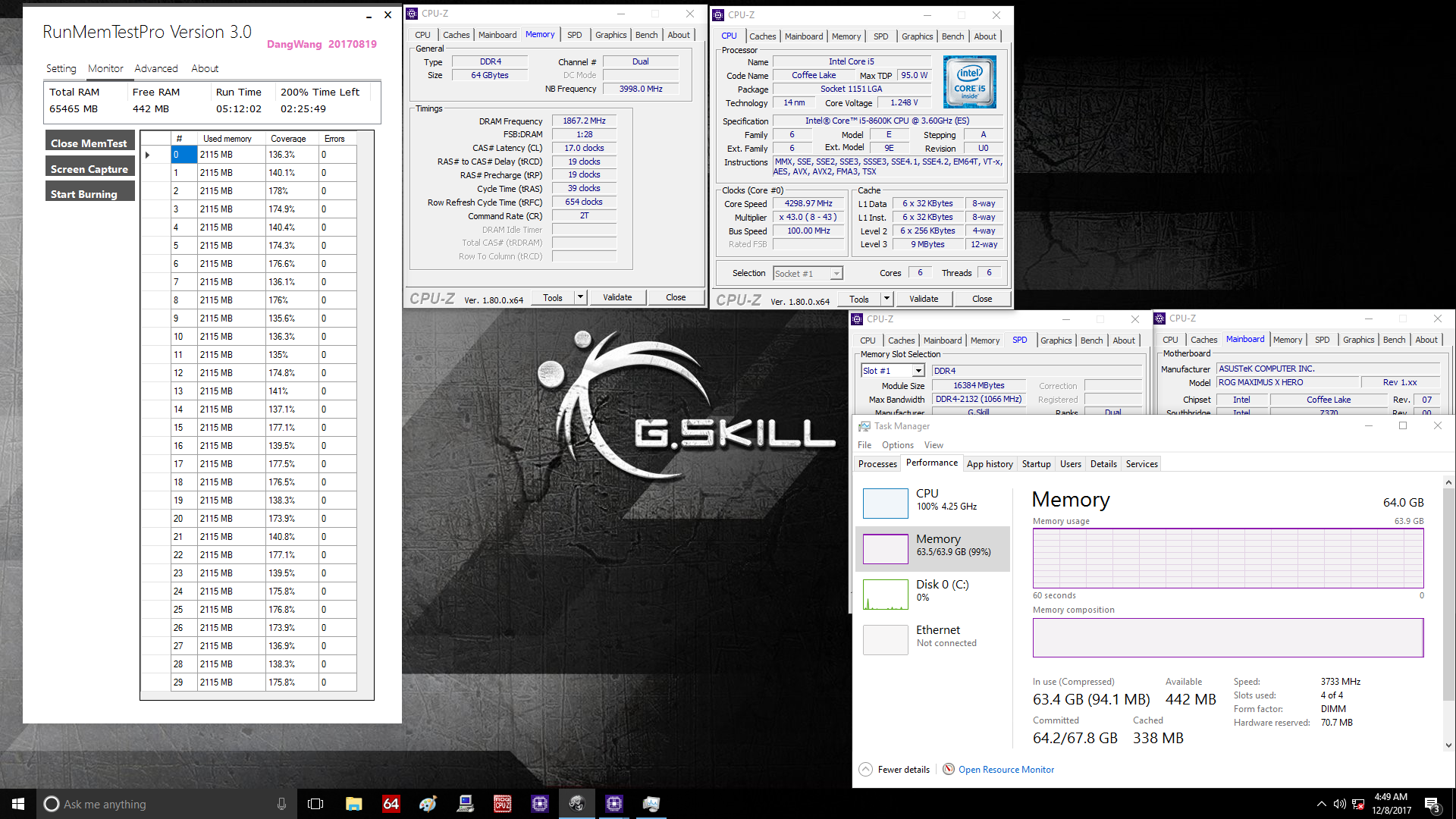
Task: Click the disconnected network tray icon
Action: point(1358,804)
